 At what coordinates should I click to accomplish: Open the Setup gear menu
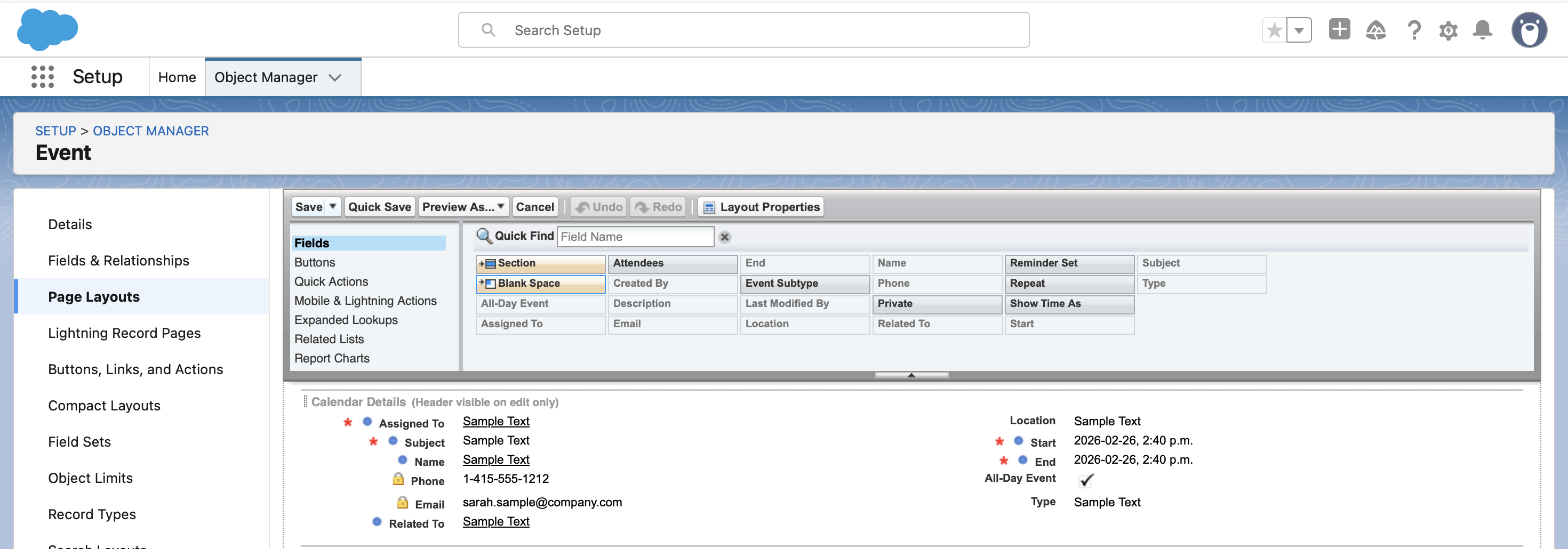click(x=1448, y=30)
